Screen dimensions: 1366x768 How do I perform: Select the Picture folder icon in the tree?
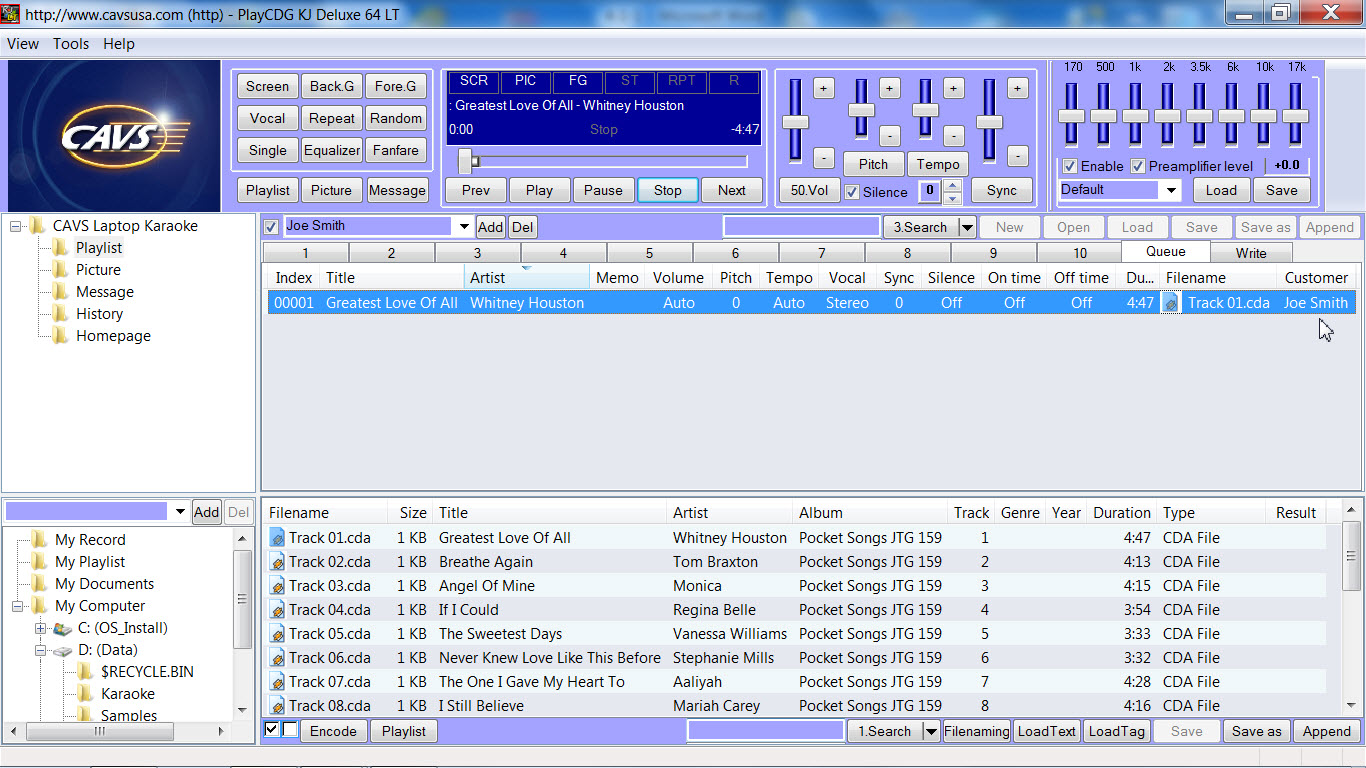(x=61, y=270)
